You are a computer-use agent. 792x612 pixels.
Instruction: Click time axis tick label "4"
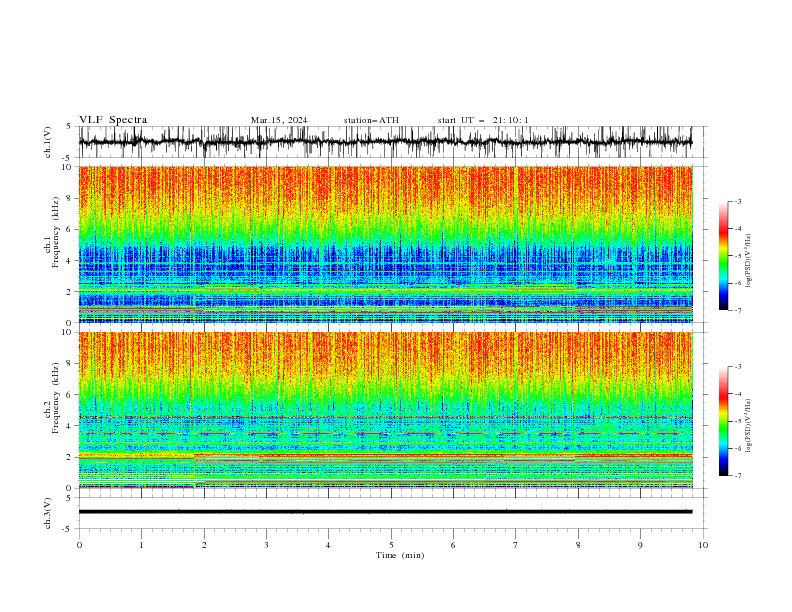(328, 545)
